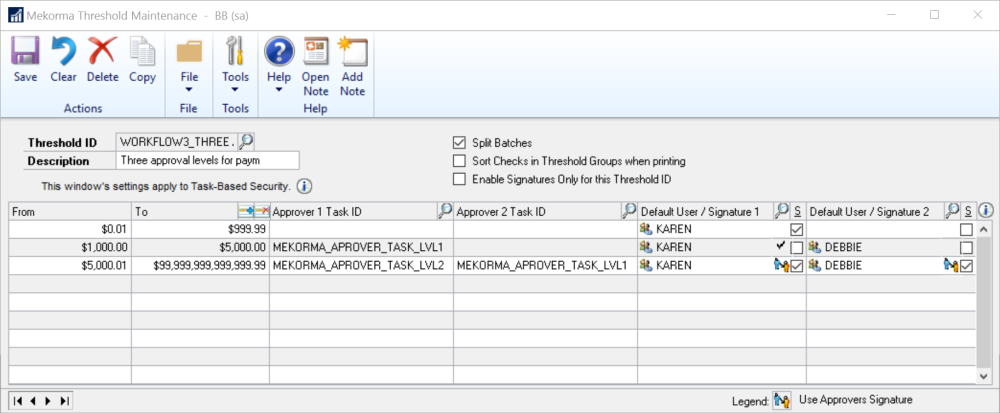This screenshot has height=413, width=1000.
Task: Enable Signatures Only for this Threshold ID
Action: click(459, 180)
